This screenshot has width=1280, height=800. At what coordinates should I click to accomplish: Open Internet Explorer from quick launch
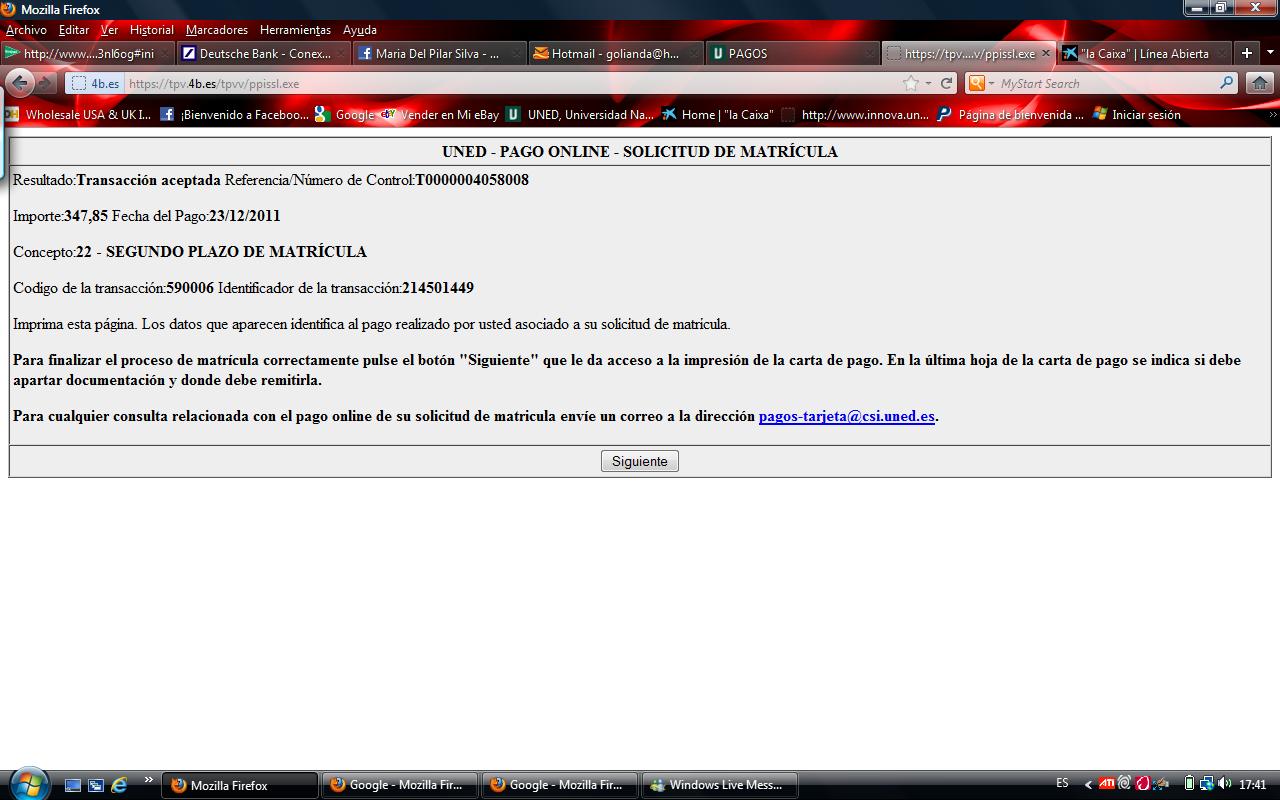(x=119, y=785)
